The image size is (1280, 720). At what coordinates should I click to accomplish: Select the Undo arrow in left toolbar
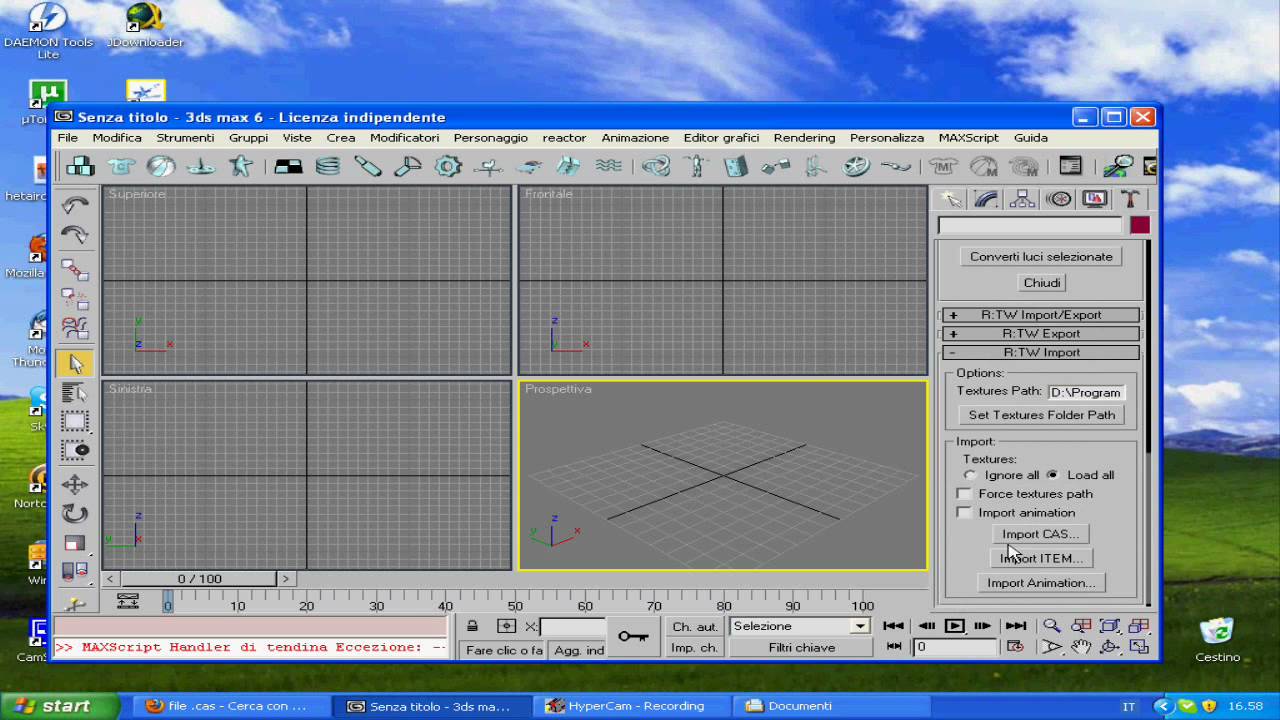pos(75,205)
